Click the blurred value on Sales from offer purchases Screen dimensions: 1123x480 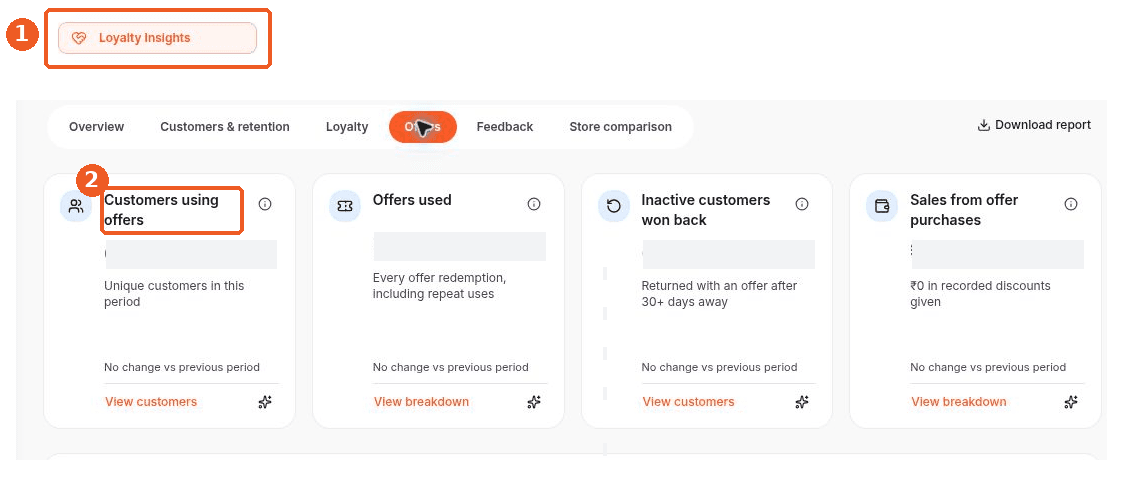pos(998,255)
